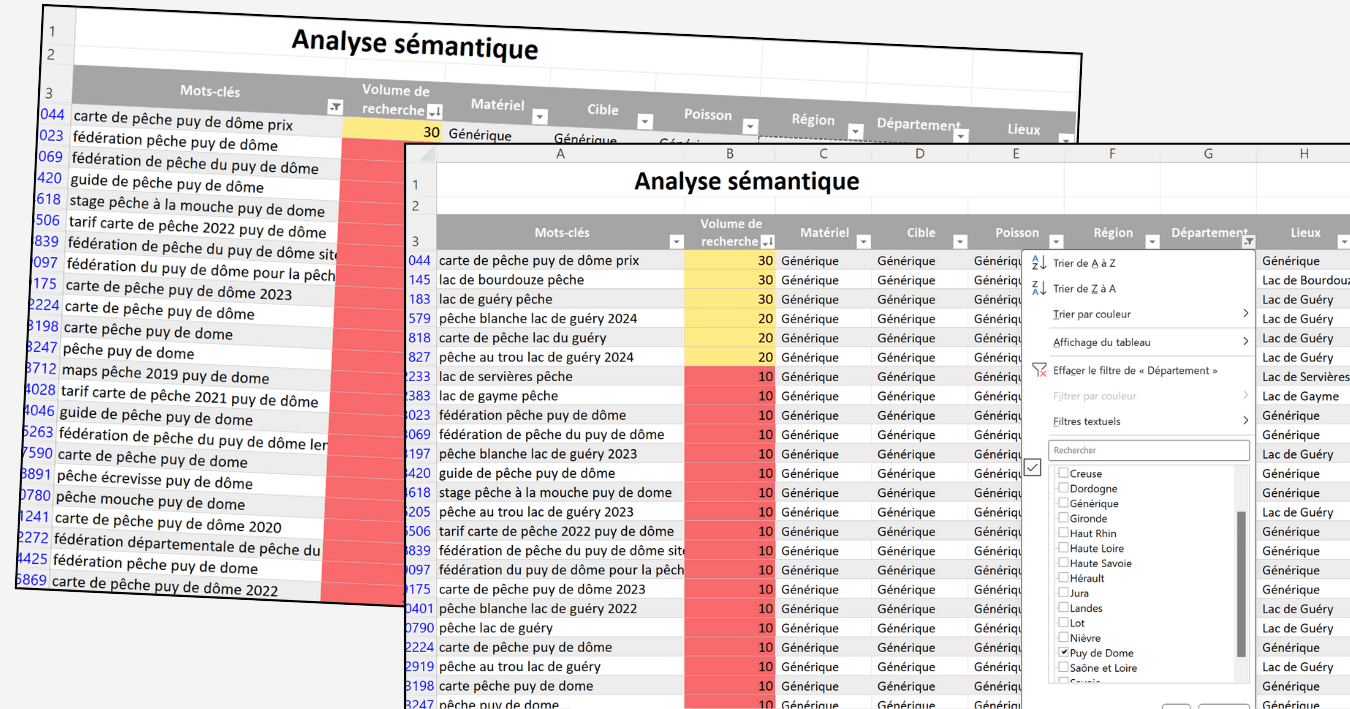Choose Trier de A à Z

coord(1084,263)
